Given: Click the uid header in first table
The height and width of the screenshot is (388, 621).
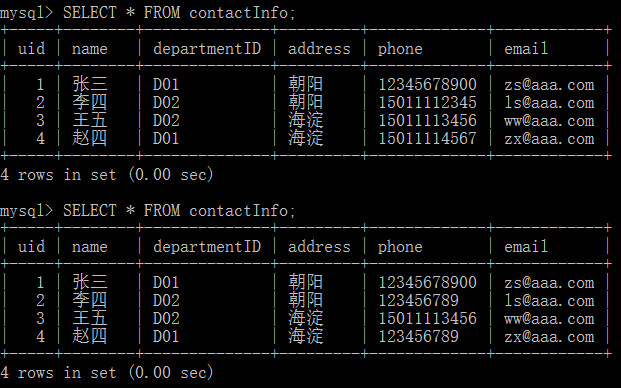Looking at the screenshot, I should tap(31, 49).
